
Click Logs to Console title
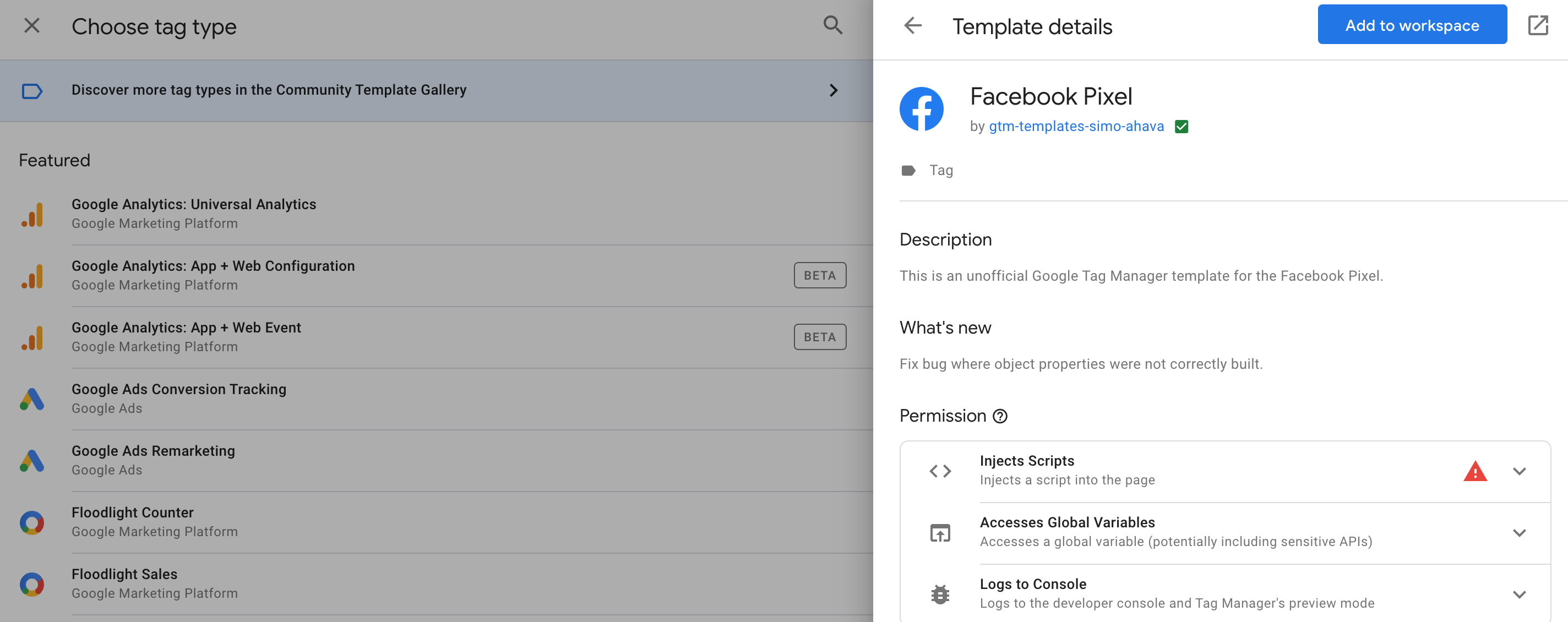(1032, 584)
